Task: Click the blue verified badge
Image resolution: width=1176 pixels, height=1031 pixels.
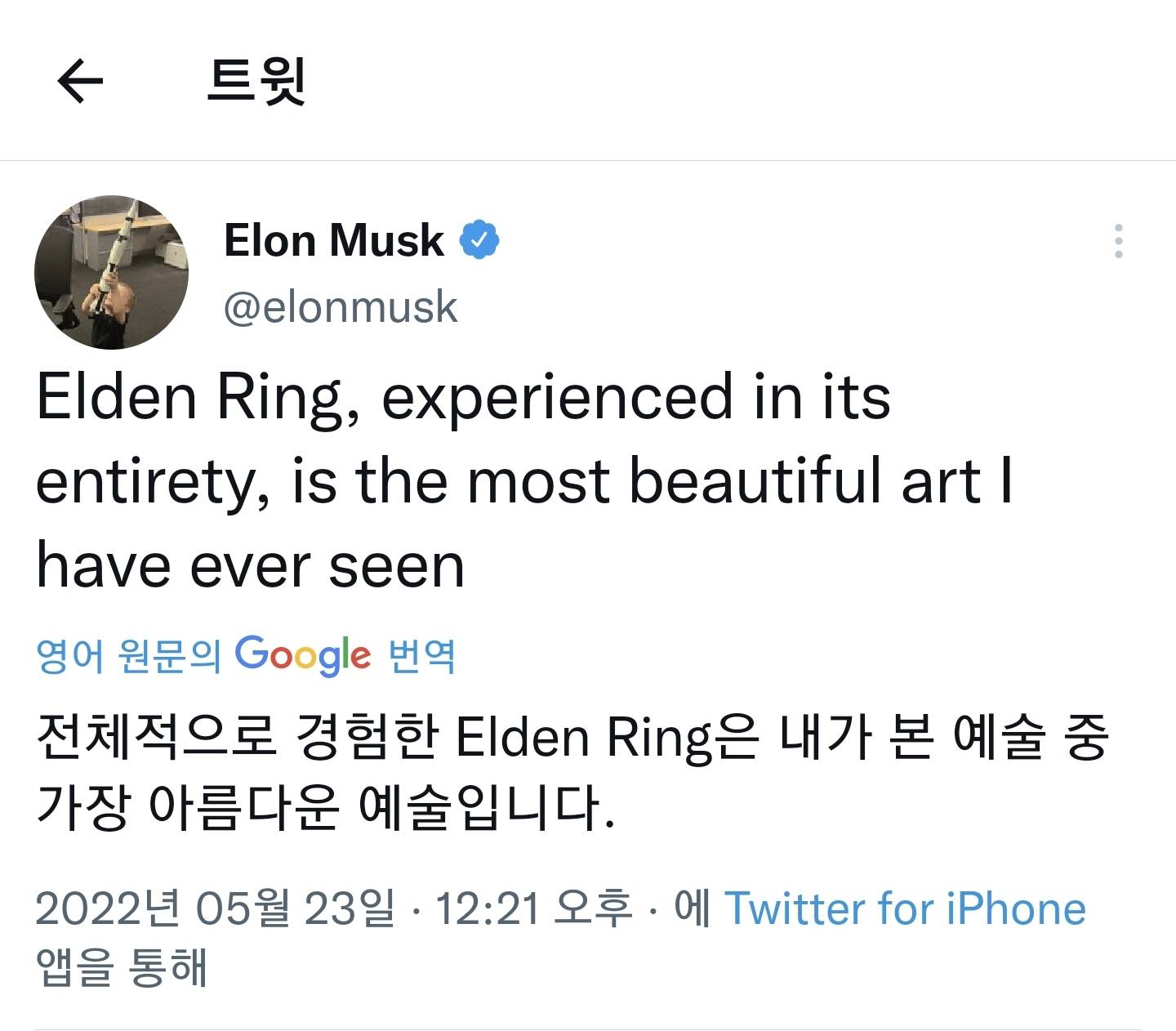Action: (479, 240)
